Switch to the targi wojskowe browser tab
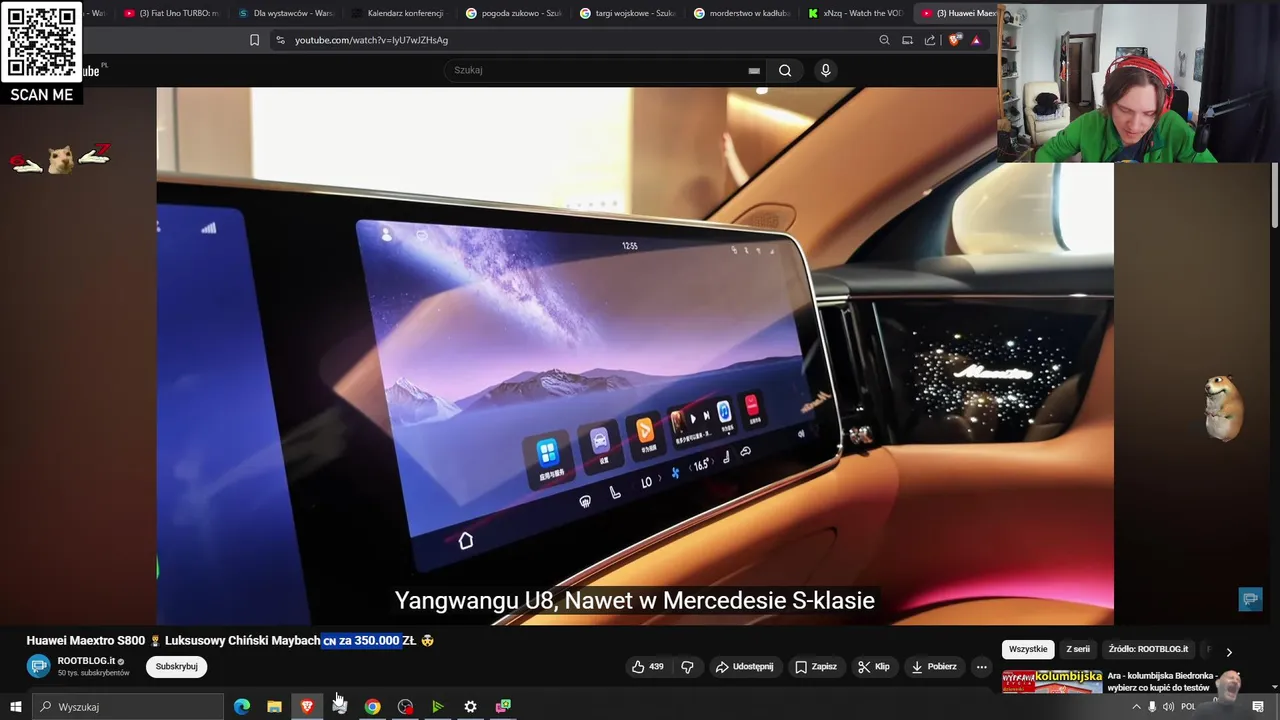The image size is (1280, 720). (x=627, y=13)
